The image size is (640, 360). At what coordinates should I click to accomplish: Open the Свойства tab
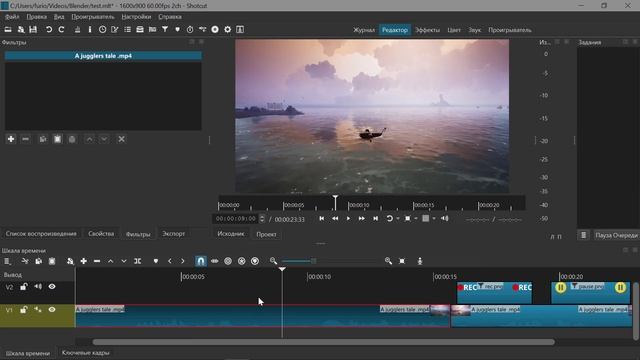point(101,234)
